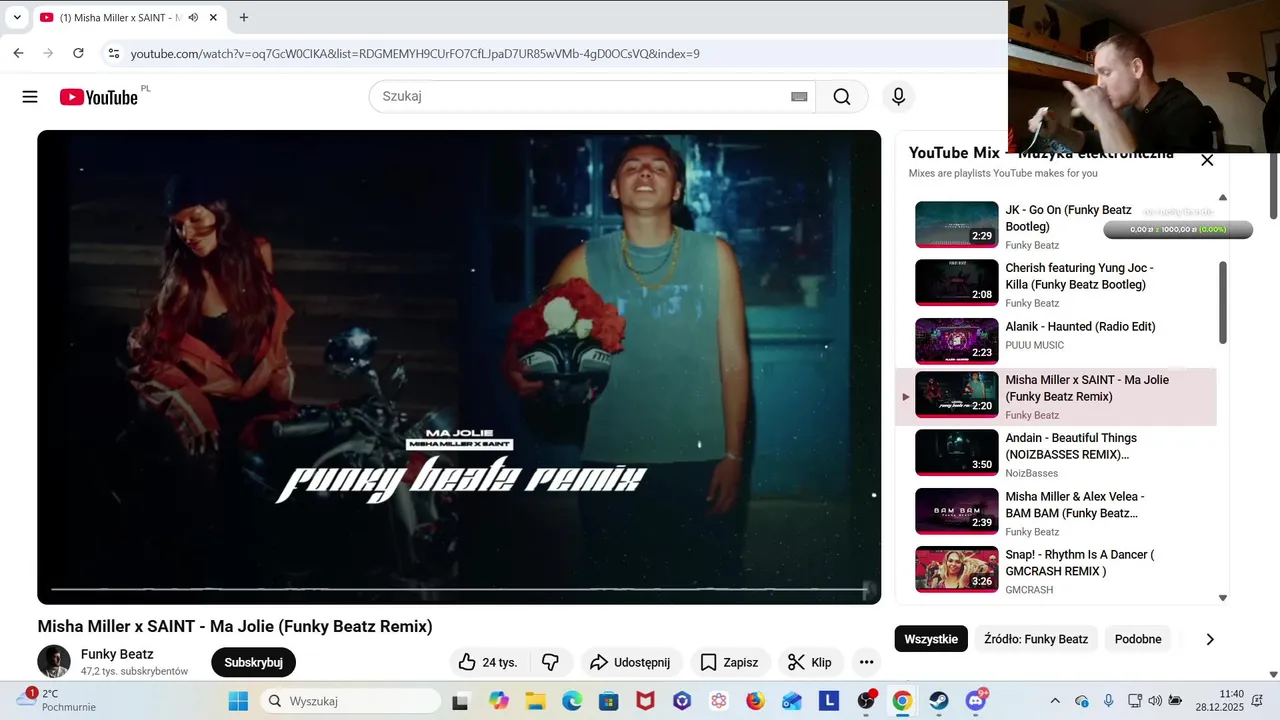This screenshot has height=720, width=1280.
Task: Play JK - Go On thumbnail in mix
Action: (957, 224)
